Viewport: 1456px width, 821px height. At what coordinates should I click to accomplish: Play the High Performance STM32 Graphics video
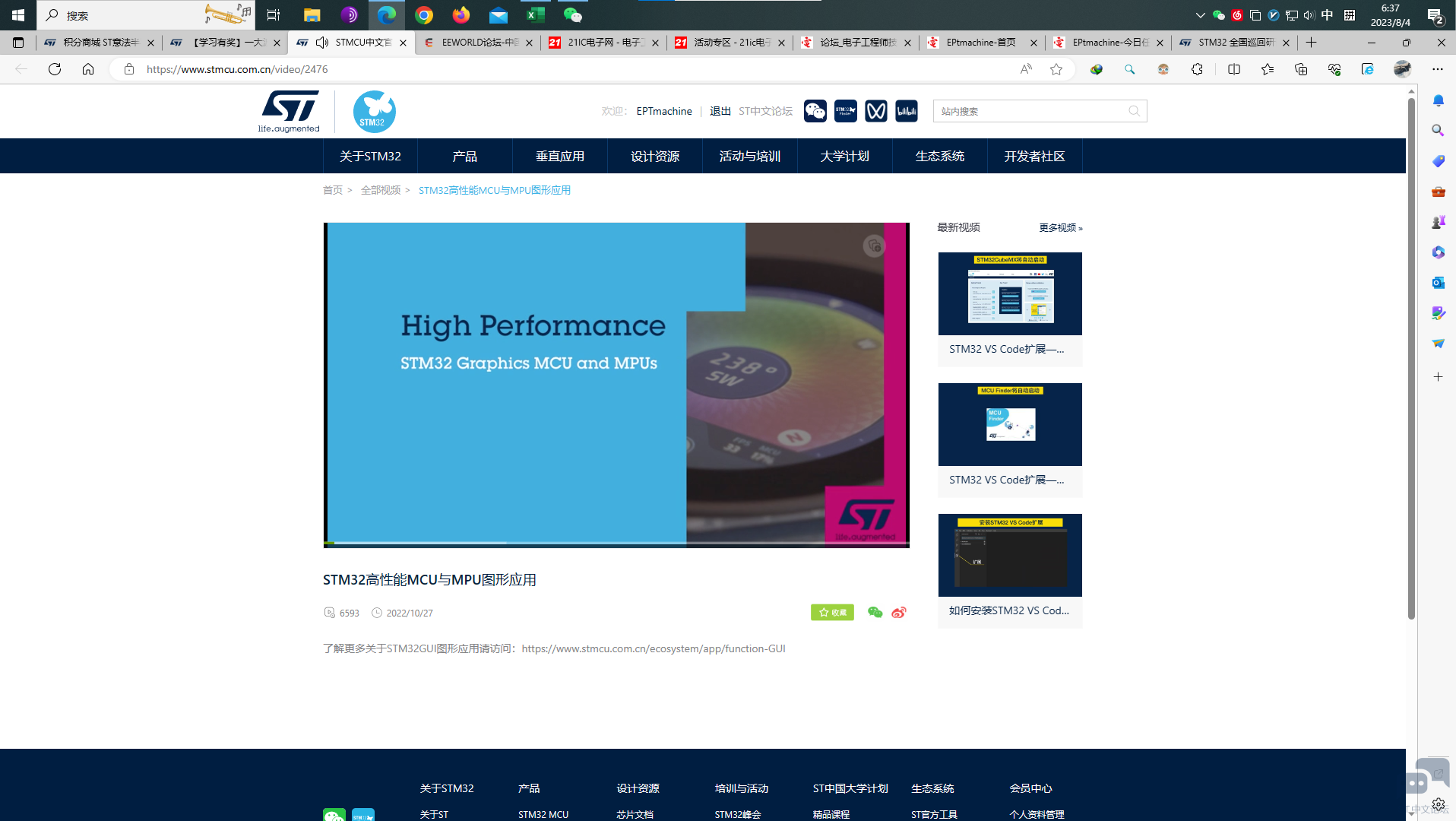pos(616,385)
